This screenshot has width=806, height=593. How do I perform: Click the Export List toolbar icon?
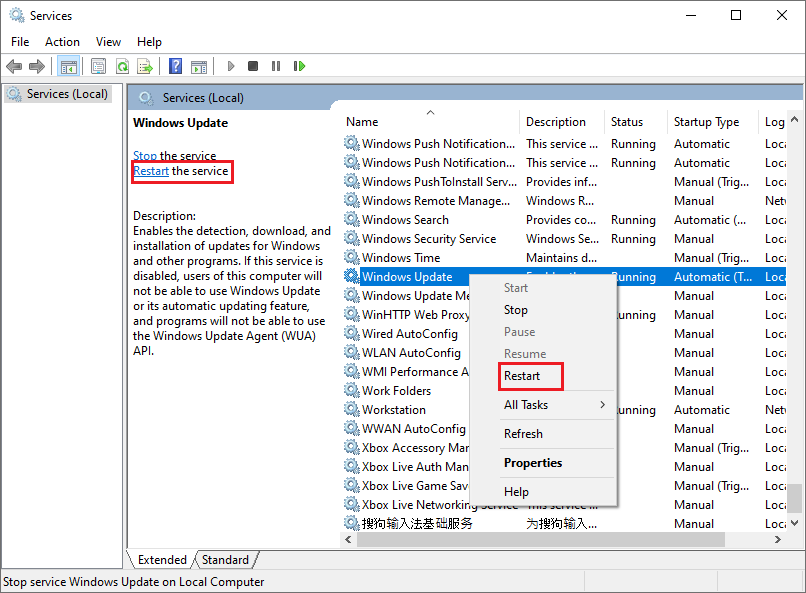coord(145,66)
